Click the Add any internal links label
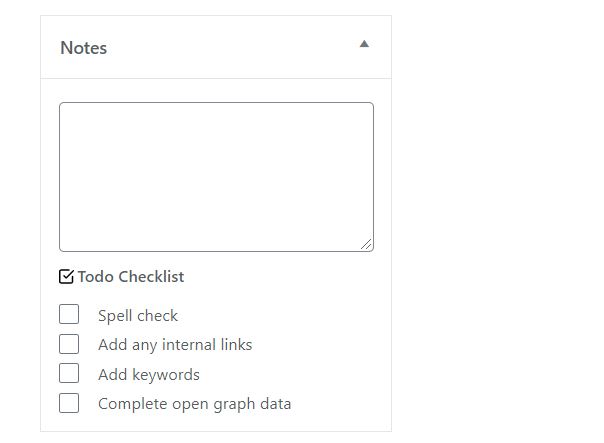This screenshot has width=604, height=443. 175,345
